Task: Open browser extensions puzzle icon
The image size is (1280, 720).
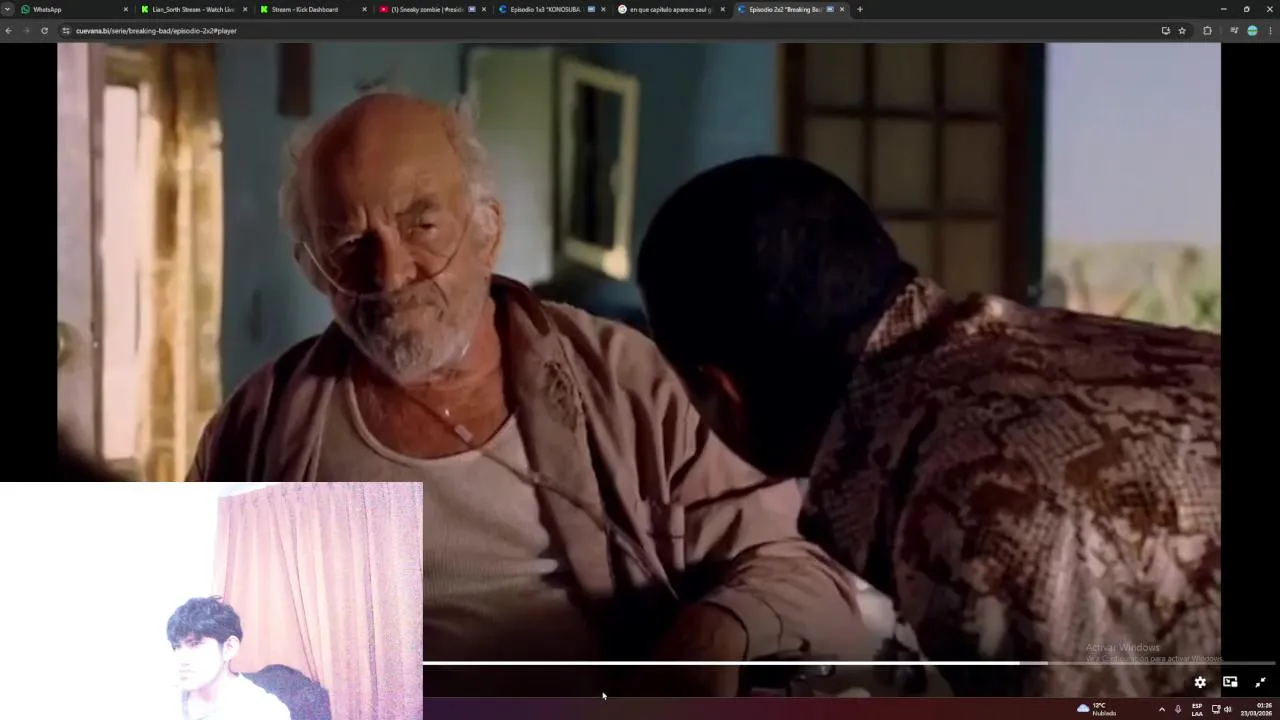Action: tap(1207, 31)
